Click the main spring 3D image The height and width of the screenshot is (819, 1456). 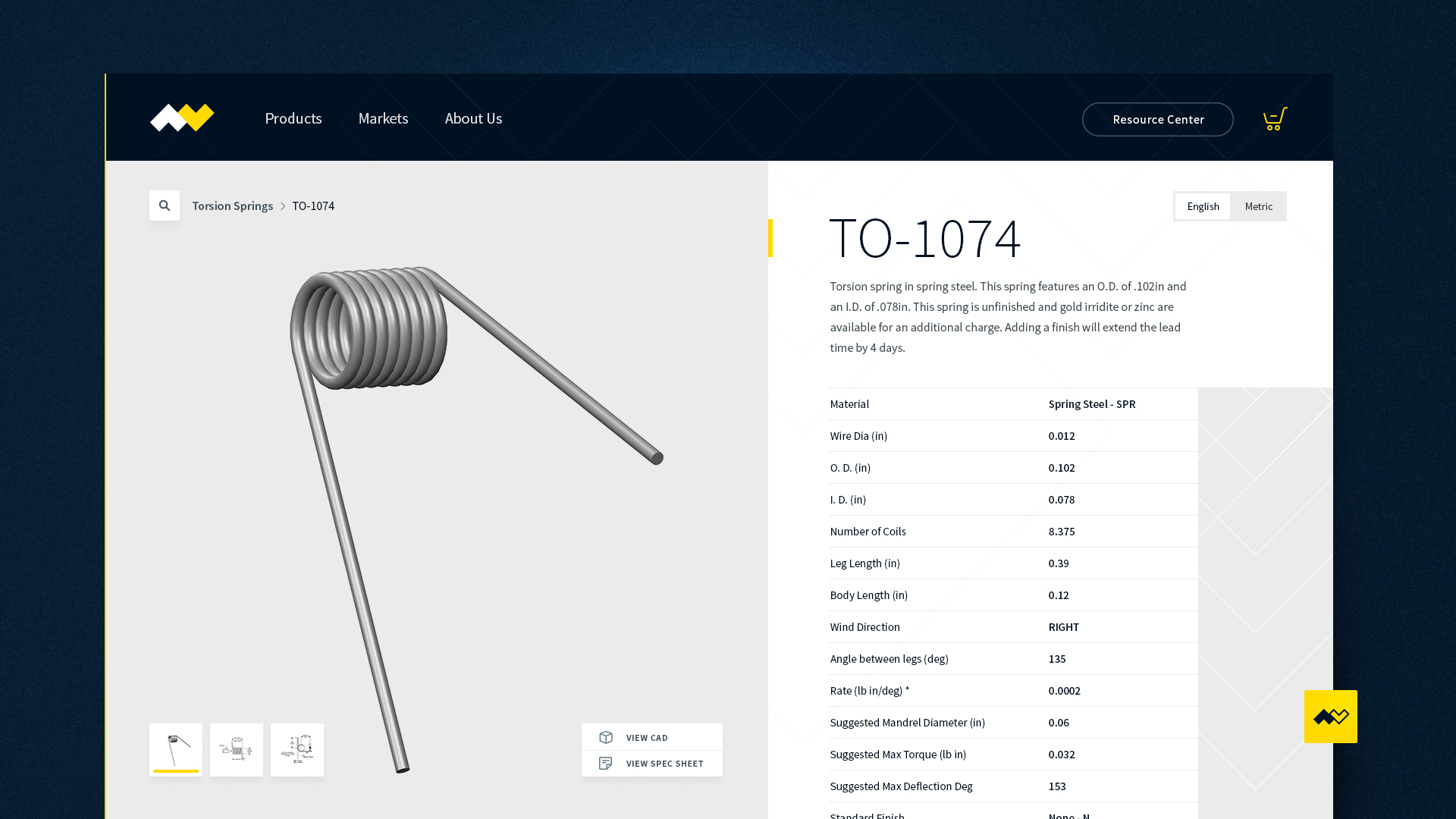[476, 519]
